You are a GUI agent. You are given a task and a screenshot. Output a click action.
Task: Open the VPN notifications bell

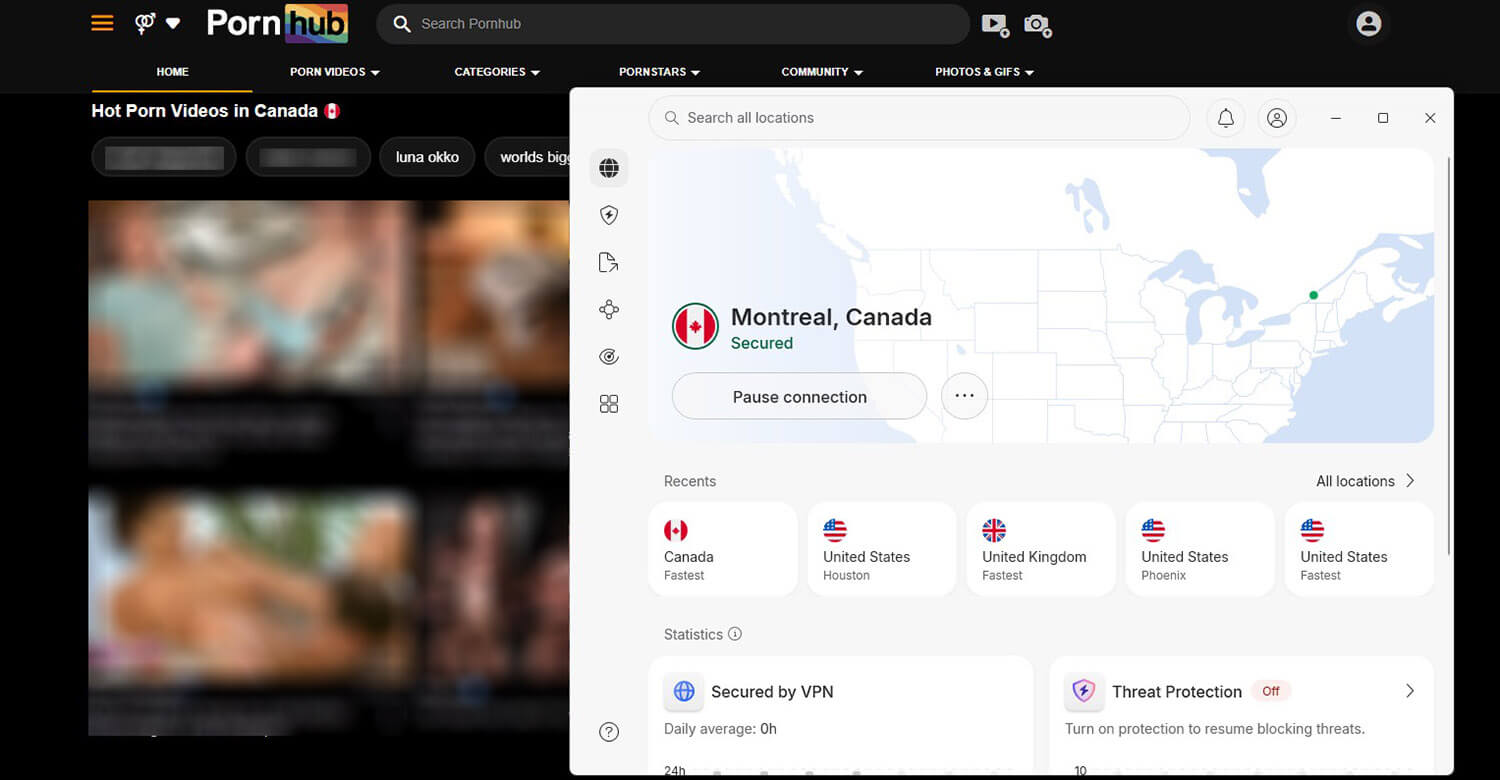click(x=1226, y=118)
